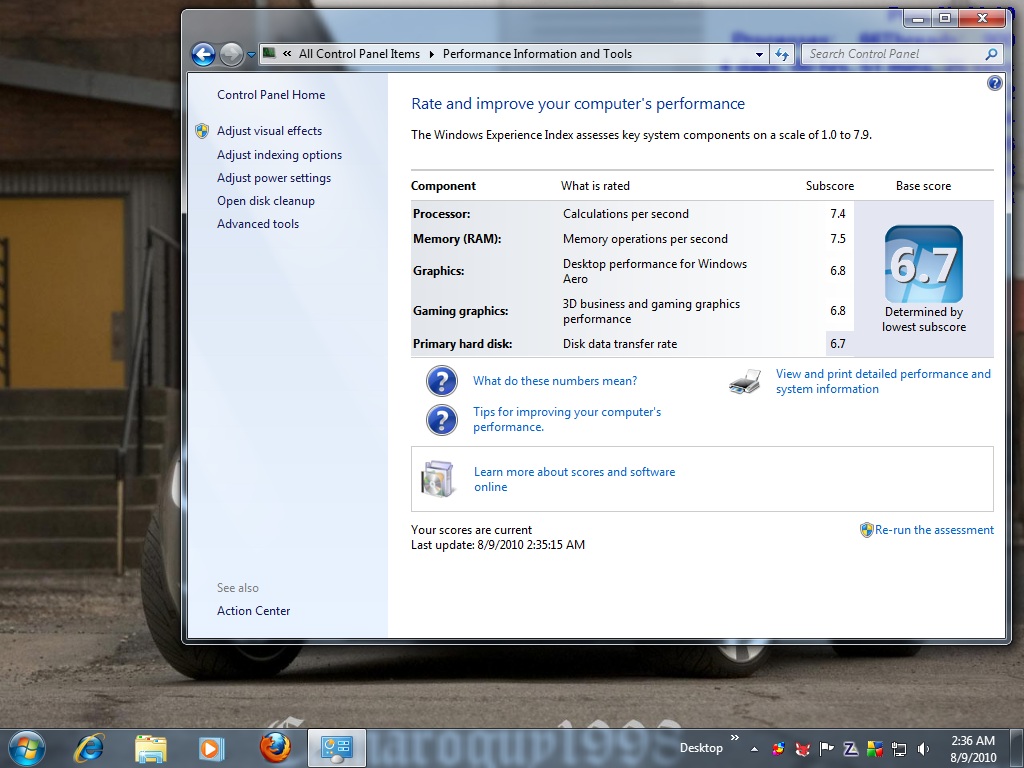This screenshot has width=1024, height=768.
Task: Open Firefox from the taskbar
Action: click(x=273, y=747)
